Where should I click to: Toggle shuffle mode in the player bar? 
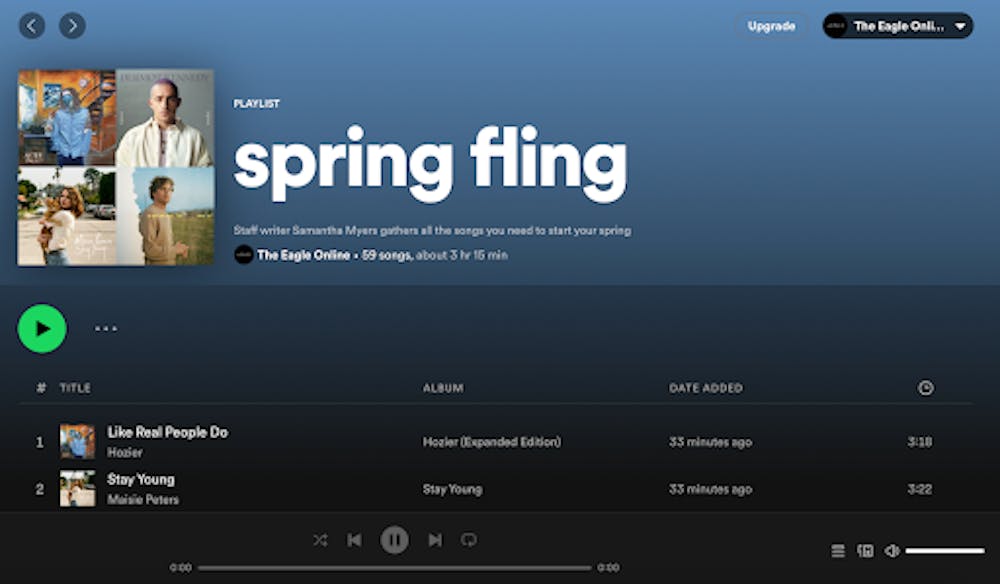click(x=320, y=540)
